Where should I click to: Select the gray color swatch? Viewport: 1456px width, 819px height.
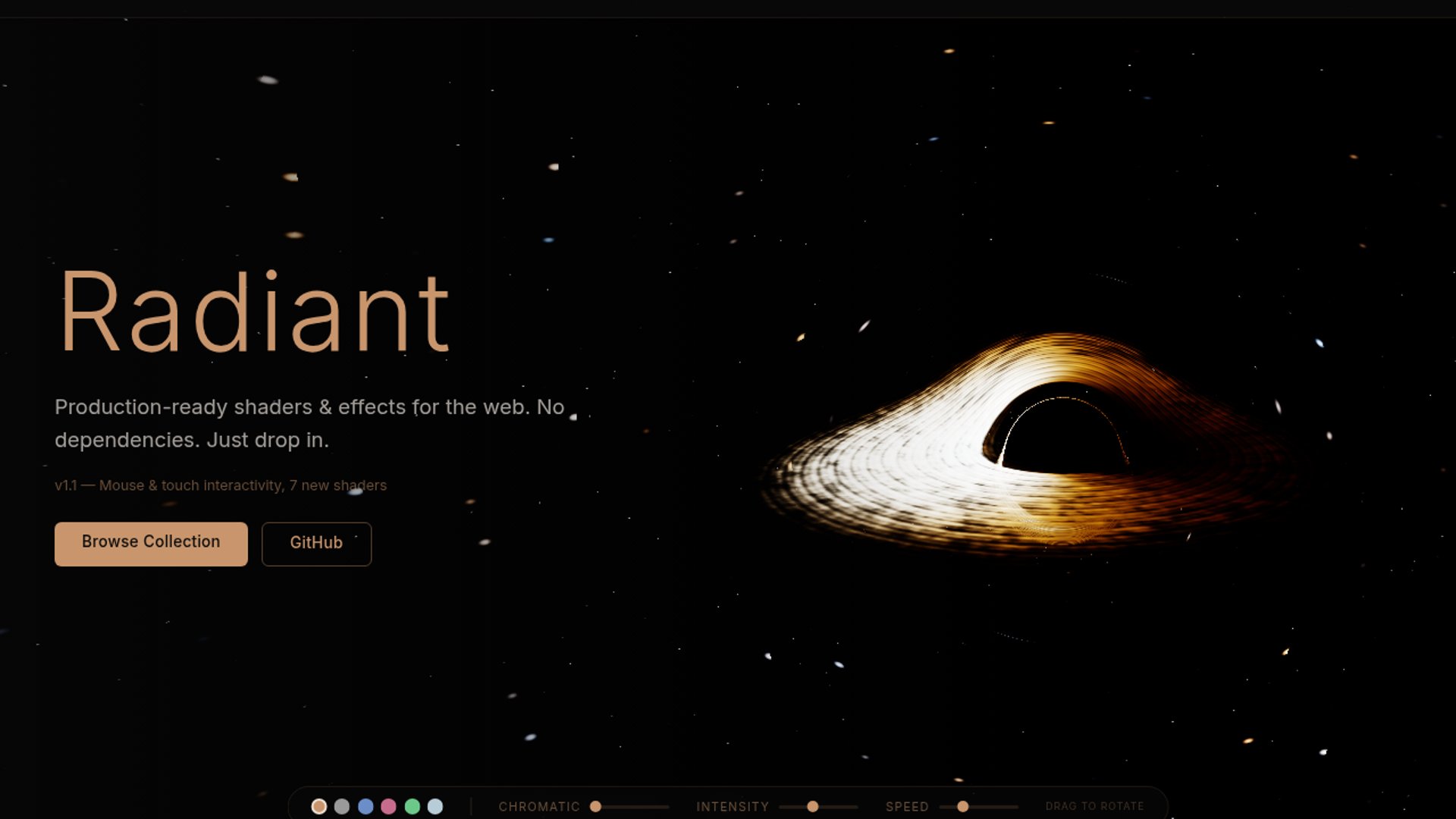[x=342, y=806]
